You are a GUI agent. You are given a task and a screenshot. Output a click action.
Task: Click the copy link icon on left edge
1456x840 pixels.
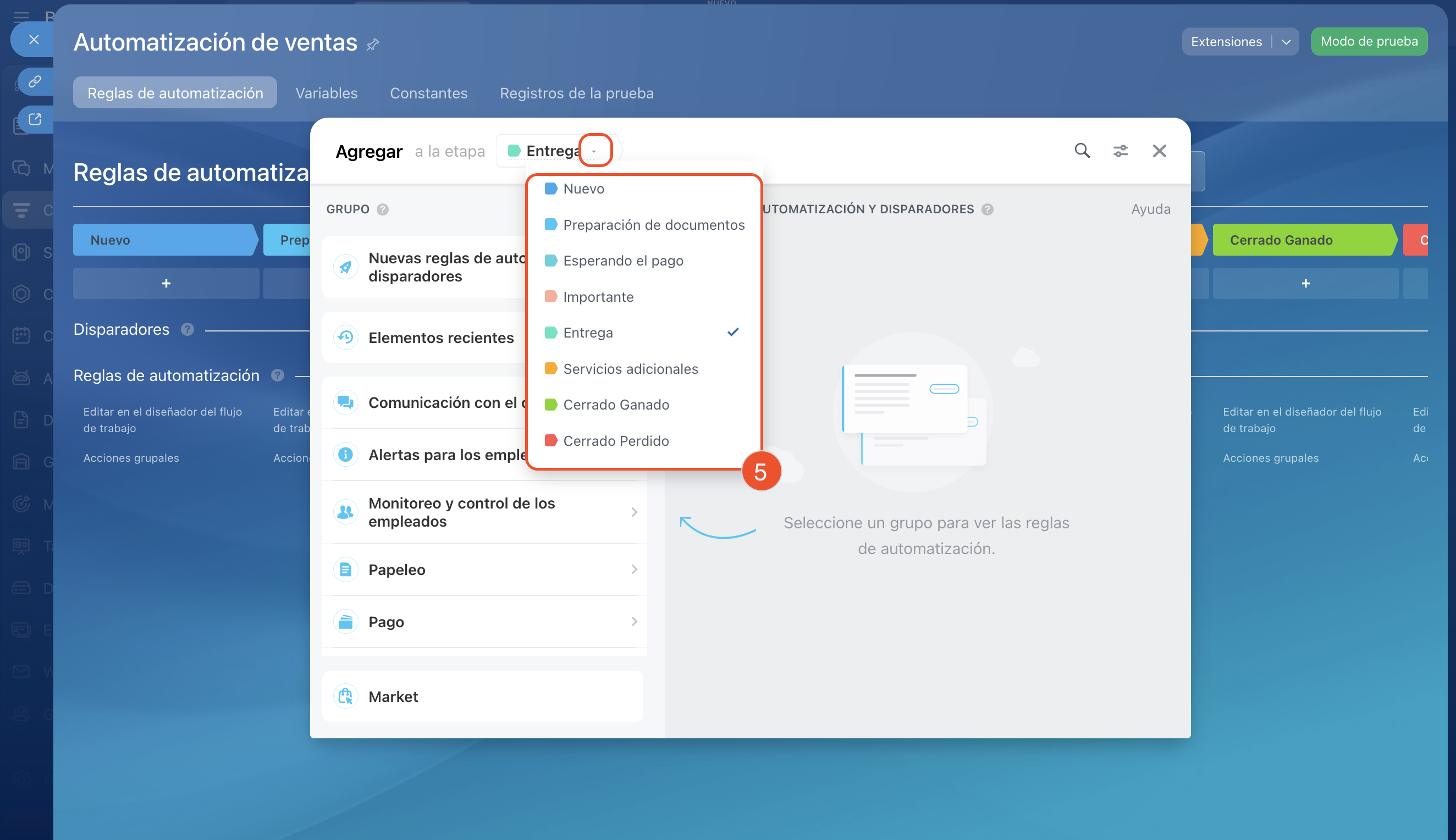(35, 81)
